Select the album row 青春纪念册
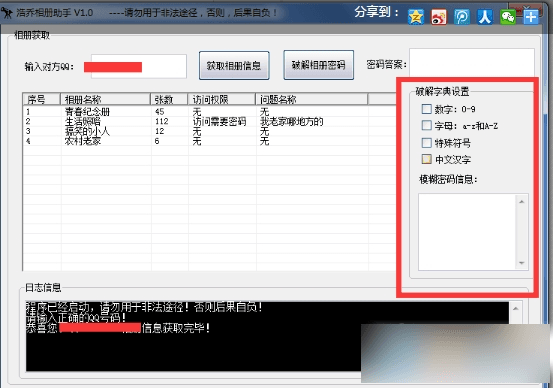The height and width of the screenshot is (388, 553). (209, 112)
